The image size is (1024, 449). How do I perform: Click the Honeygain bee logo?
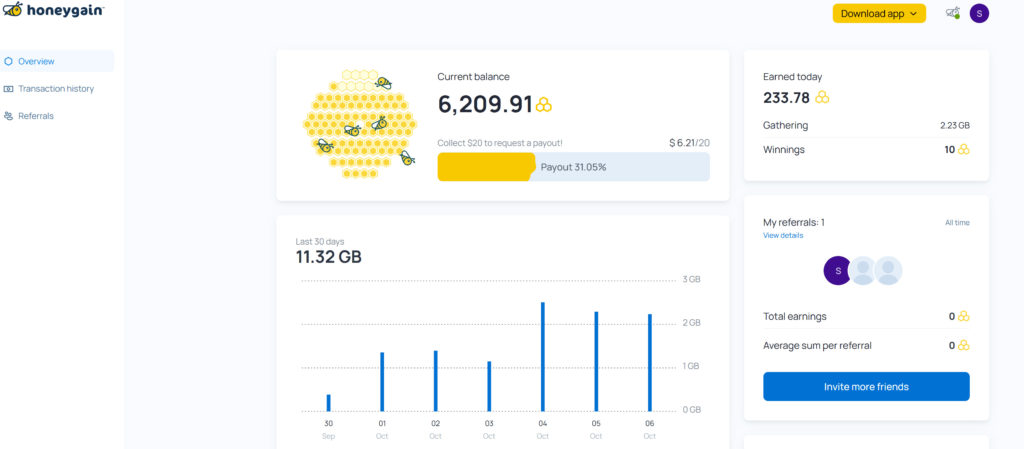[x=14, y=10]
